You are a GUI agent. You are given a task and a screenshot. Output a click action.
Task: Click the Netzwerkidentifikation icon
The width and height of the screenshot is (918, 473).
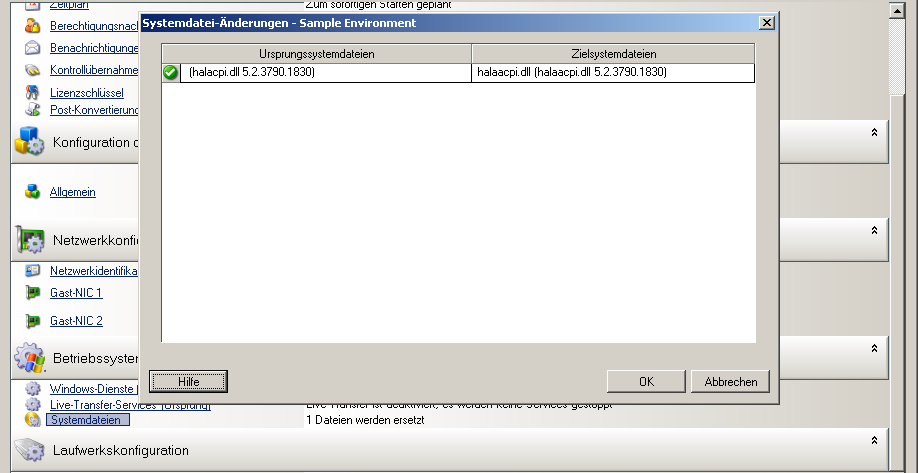click(x=32, y=271)
